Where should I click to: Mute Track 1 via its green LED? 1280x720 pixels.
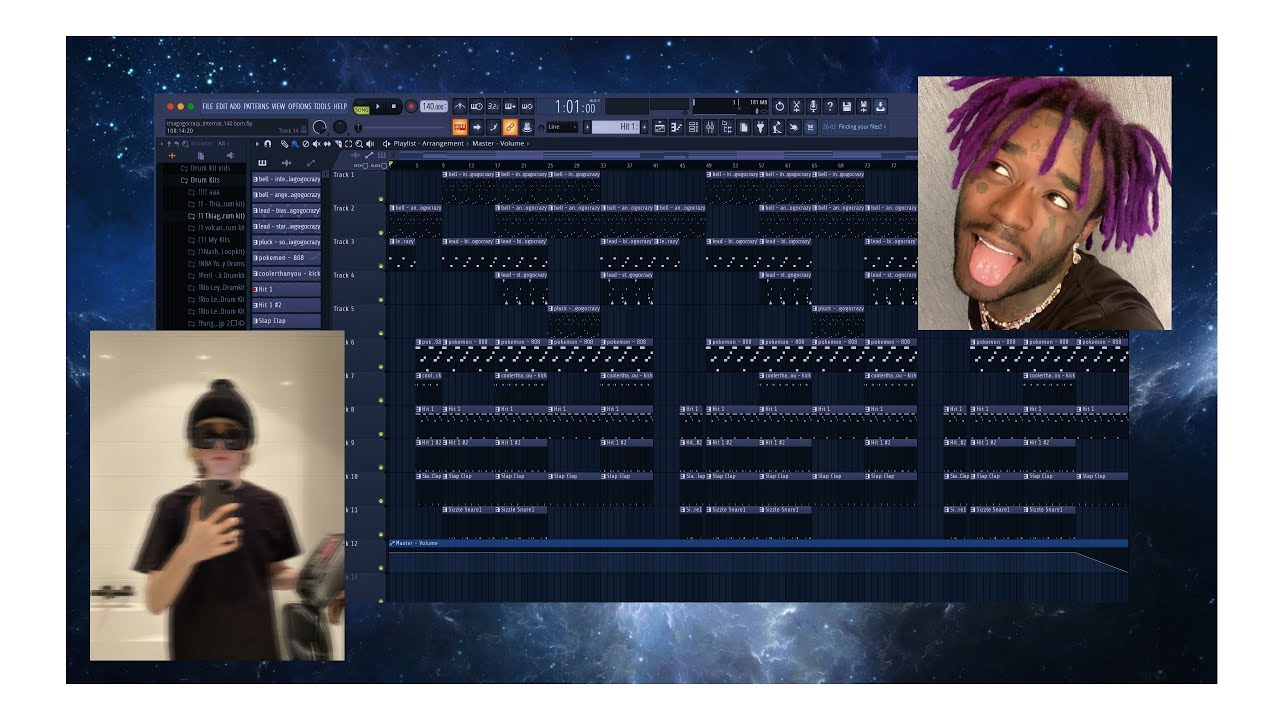381,199
